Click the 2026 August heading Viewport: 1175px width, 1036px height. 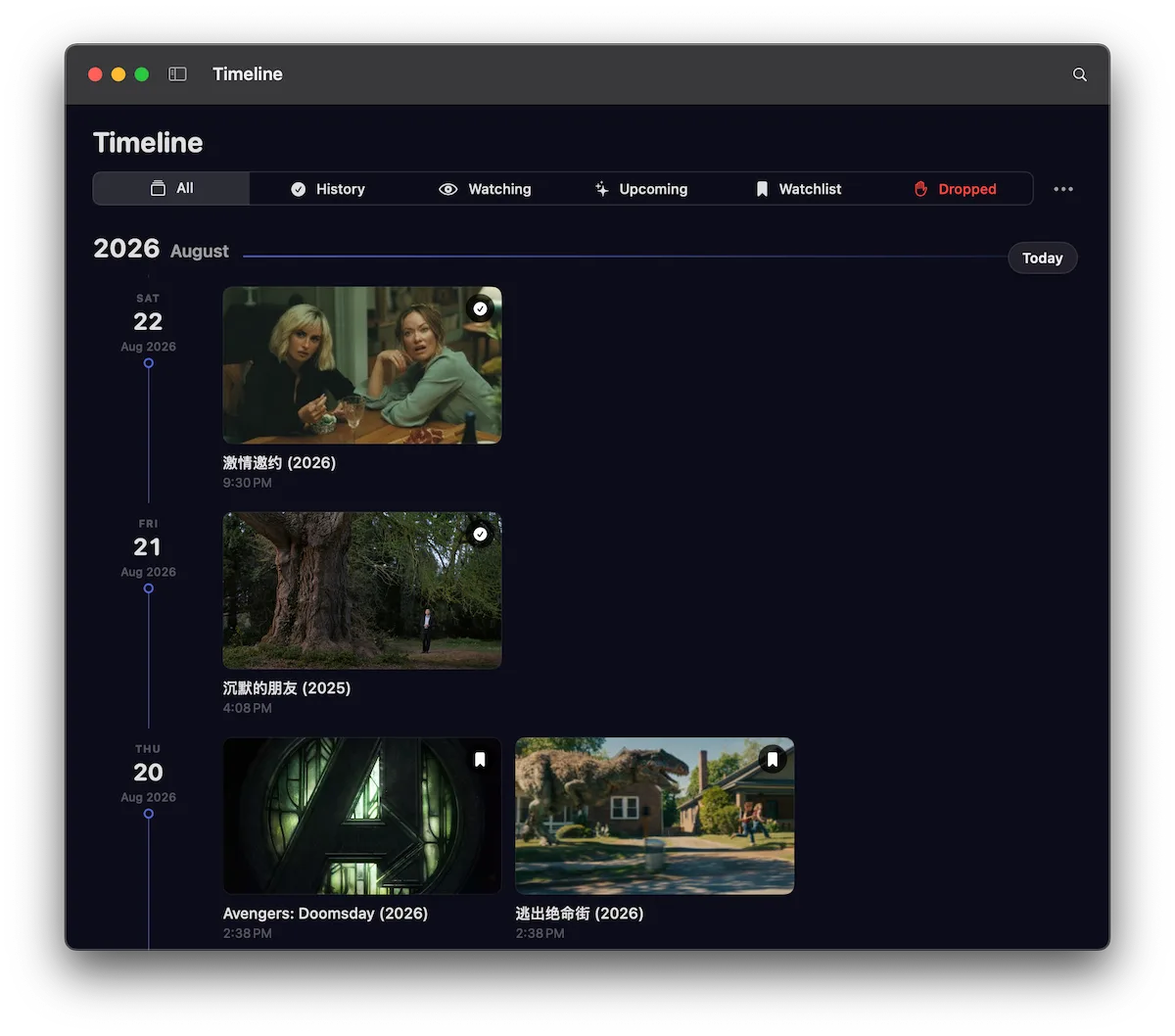tap(161, 249)
